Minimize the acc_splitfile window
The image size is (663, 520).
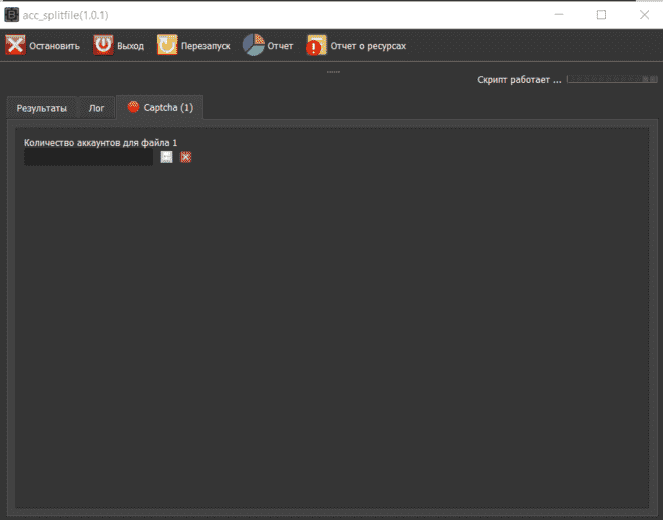559,15
